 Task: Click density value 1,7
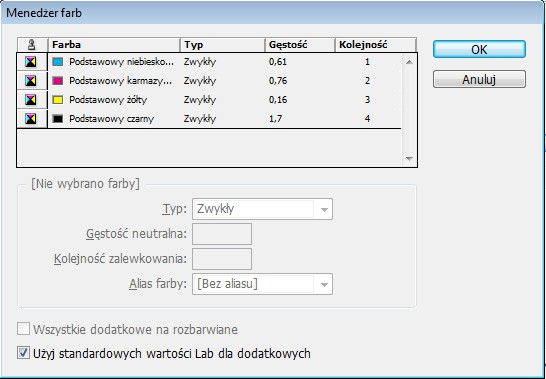click(275, 119)
